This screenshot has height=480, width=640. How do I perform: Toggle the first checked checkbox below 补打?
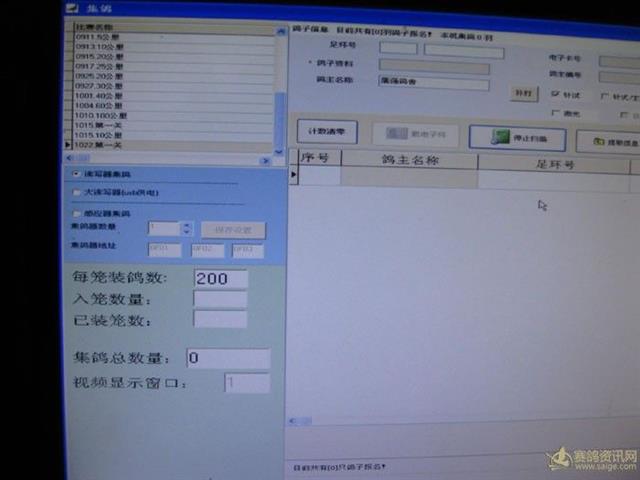tap(556, 95)
